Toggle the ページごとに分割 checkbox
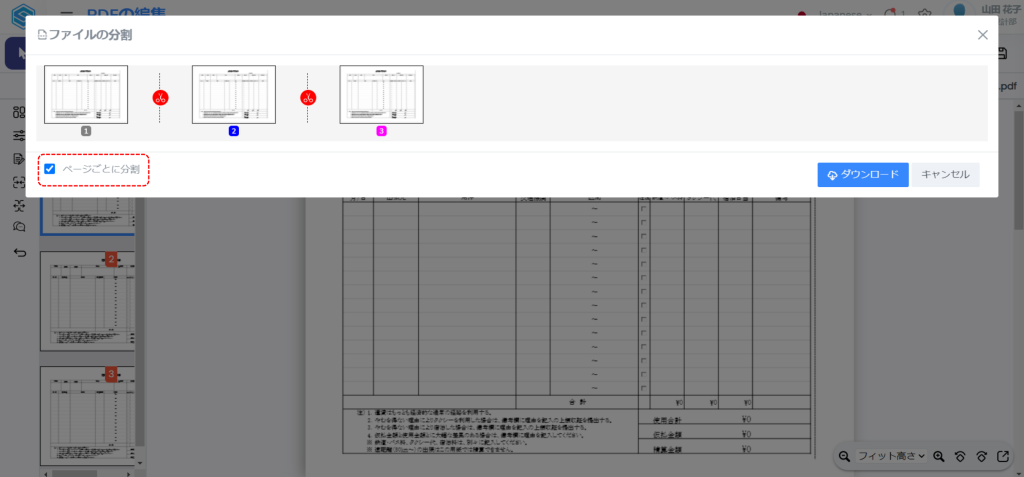 coord(50,169)
